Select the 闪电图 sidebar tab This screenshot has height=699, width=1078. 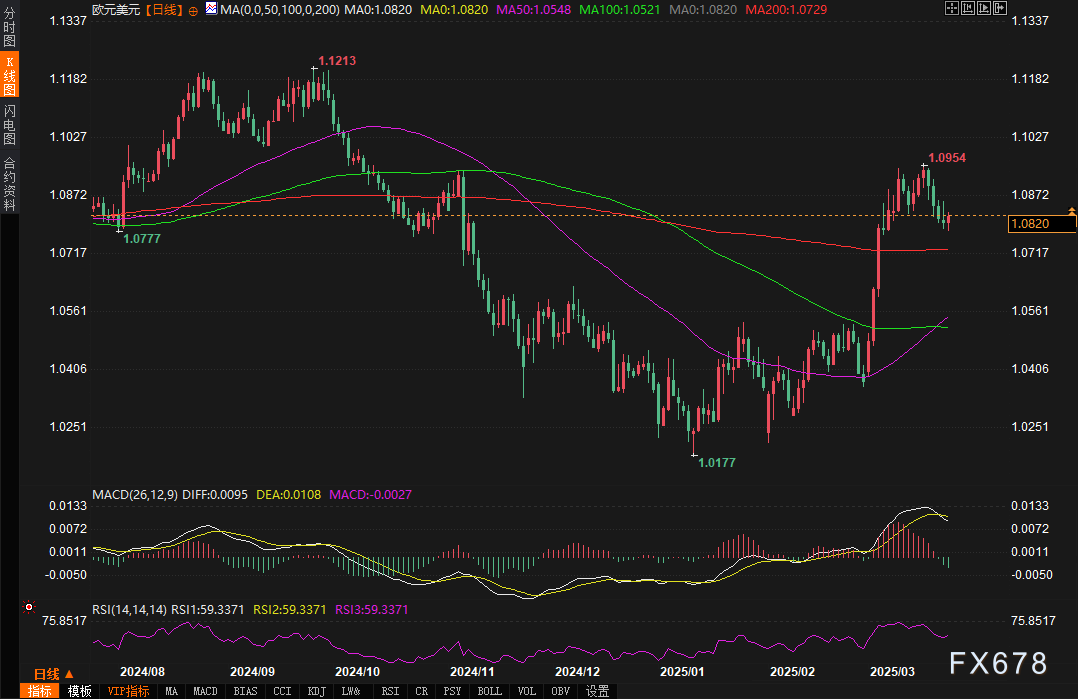(9, 123)
